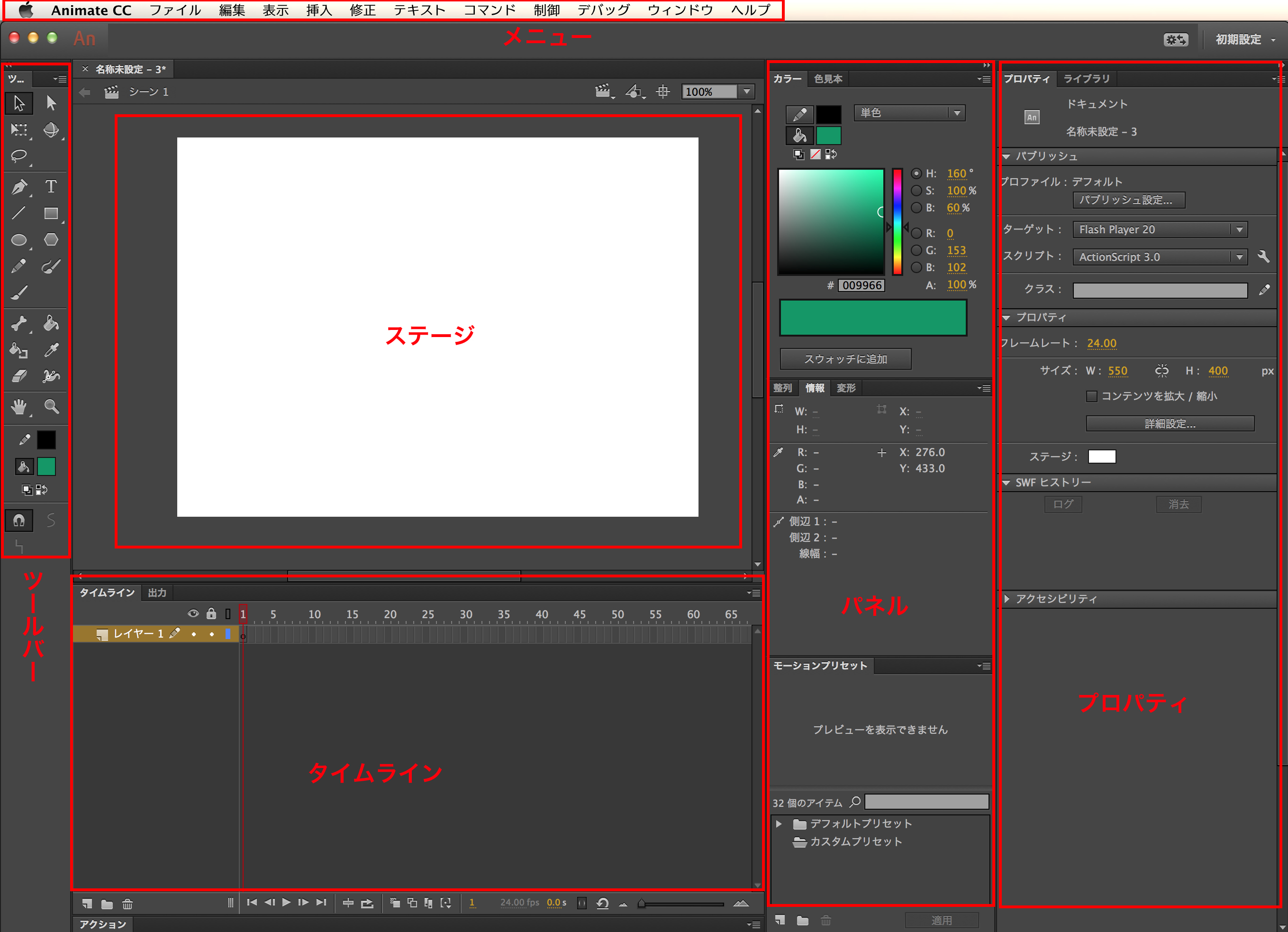
Task: Open the Flash Player 20 target dropdown
Action: point(1159,229)
